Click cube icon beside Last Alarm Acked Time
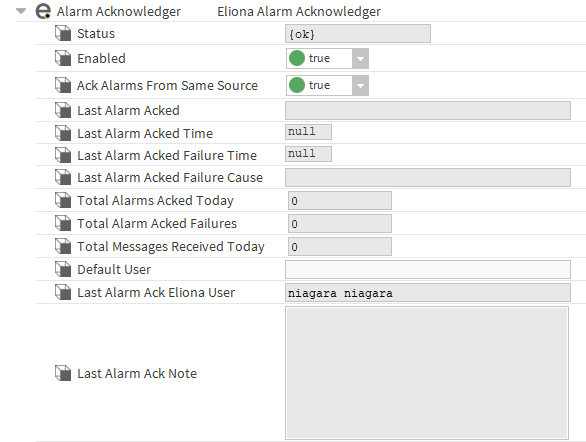586x442 pixels. pyautogui.click(x=63, y=133)
